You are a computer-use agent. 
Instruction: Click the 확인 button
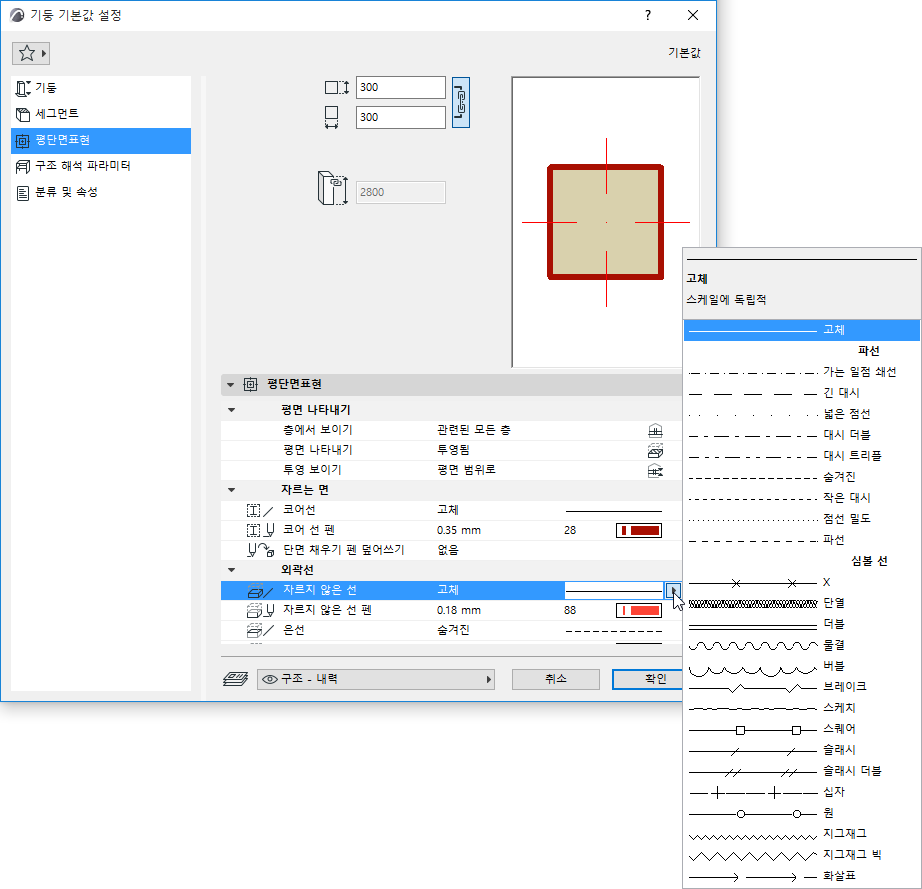point(647,679)
